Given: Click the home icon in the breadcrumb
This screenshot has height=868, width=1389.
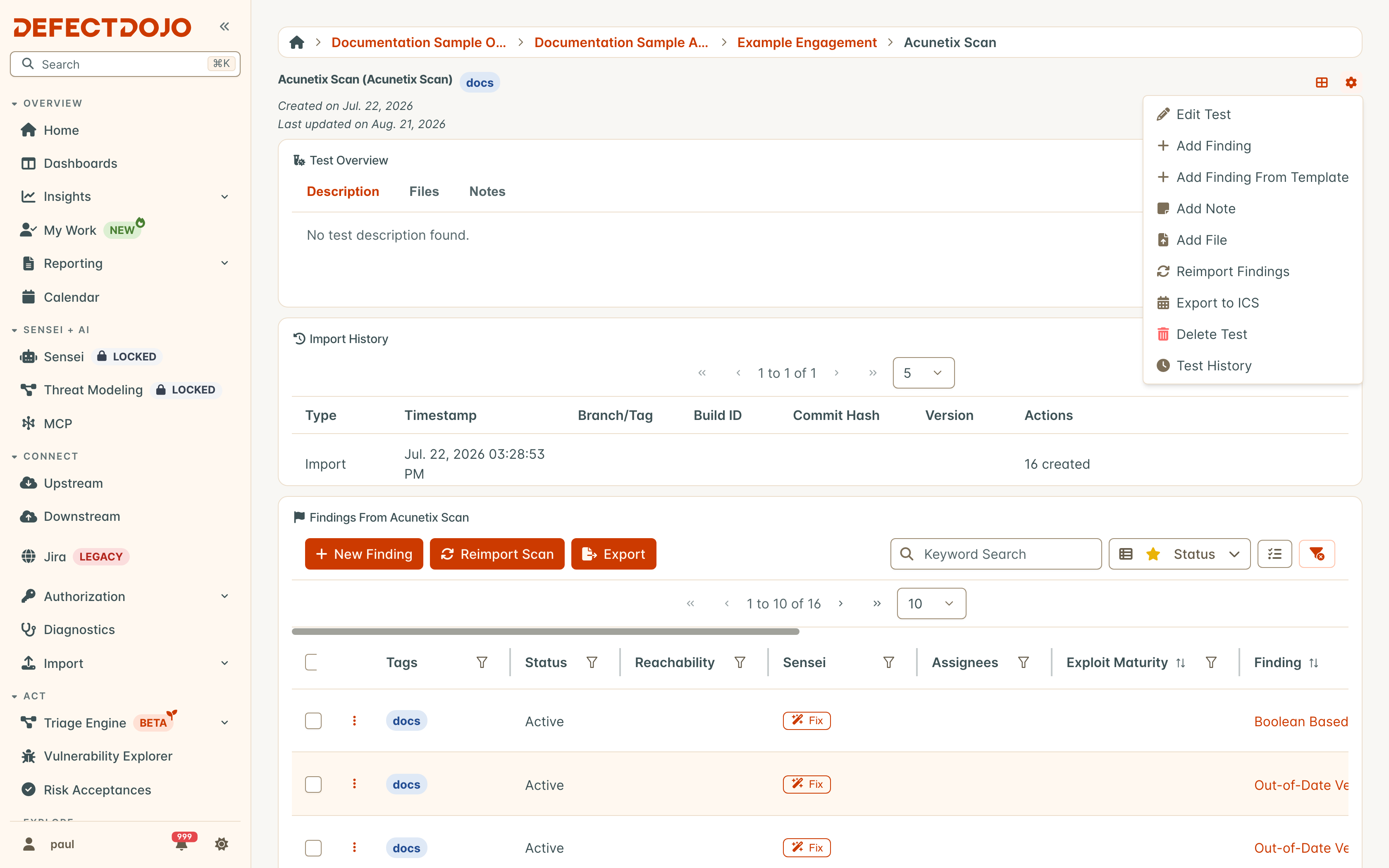Looking at the screenshot, I should (297, 43).
